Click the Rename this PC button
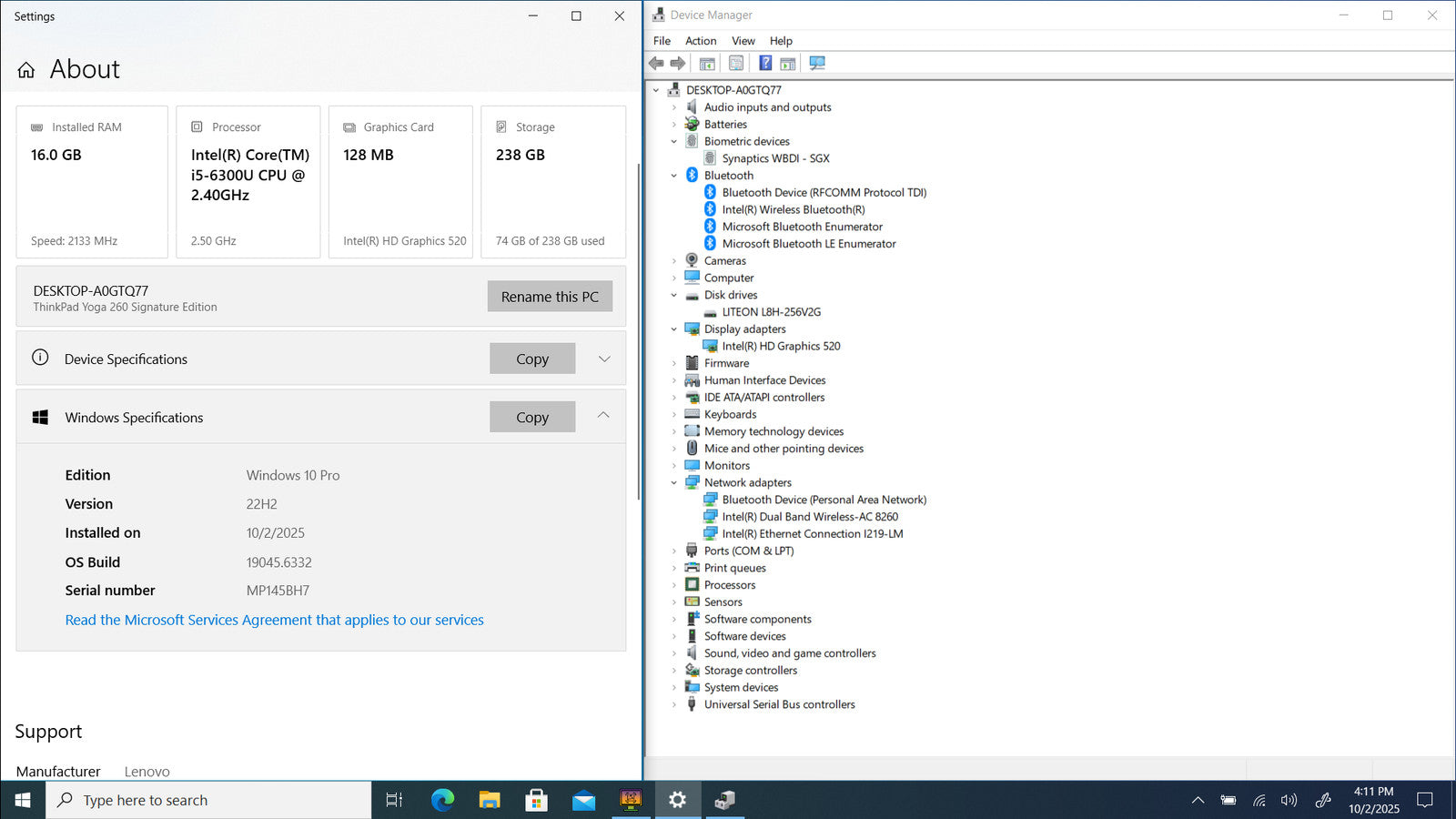The image size is (1456, 819). coord(550,297)
